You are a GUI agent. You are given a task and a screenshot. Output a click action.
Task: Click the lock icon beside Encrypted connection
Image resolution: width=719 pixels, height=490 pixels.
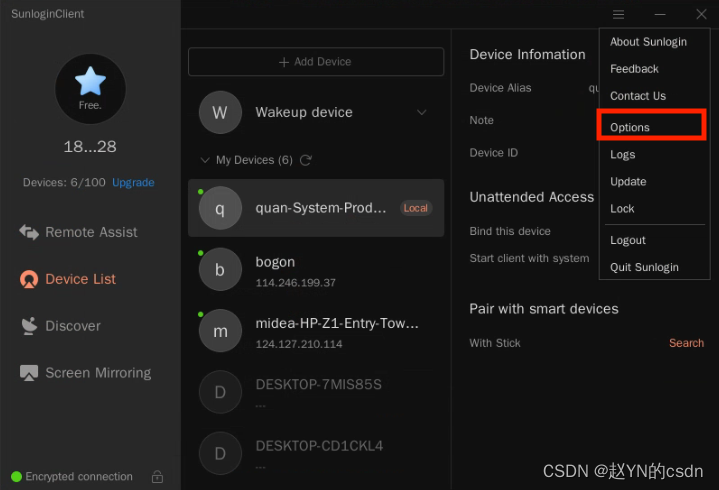[x=157, y=477]
